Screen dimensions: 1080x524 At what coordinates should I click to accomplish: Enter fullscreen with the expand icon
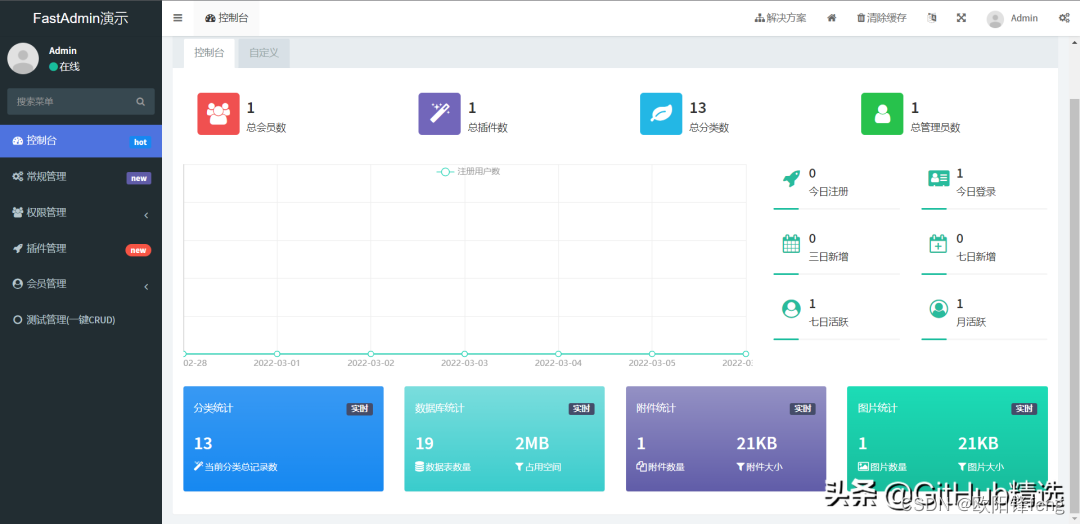pyautogui.click(x=962, y=18)
